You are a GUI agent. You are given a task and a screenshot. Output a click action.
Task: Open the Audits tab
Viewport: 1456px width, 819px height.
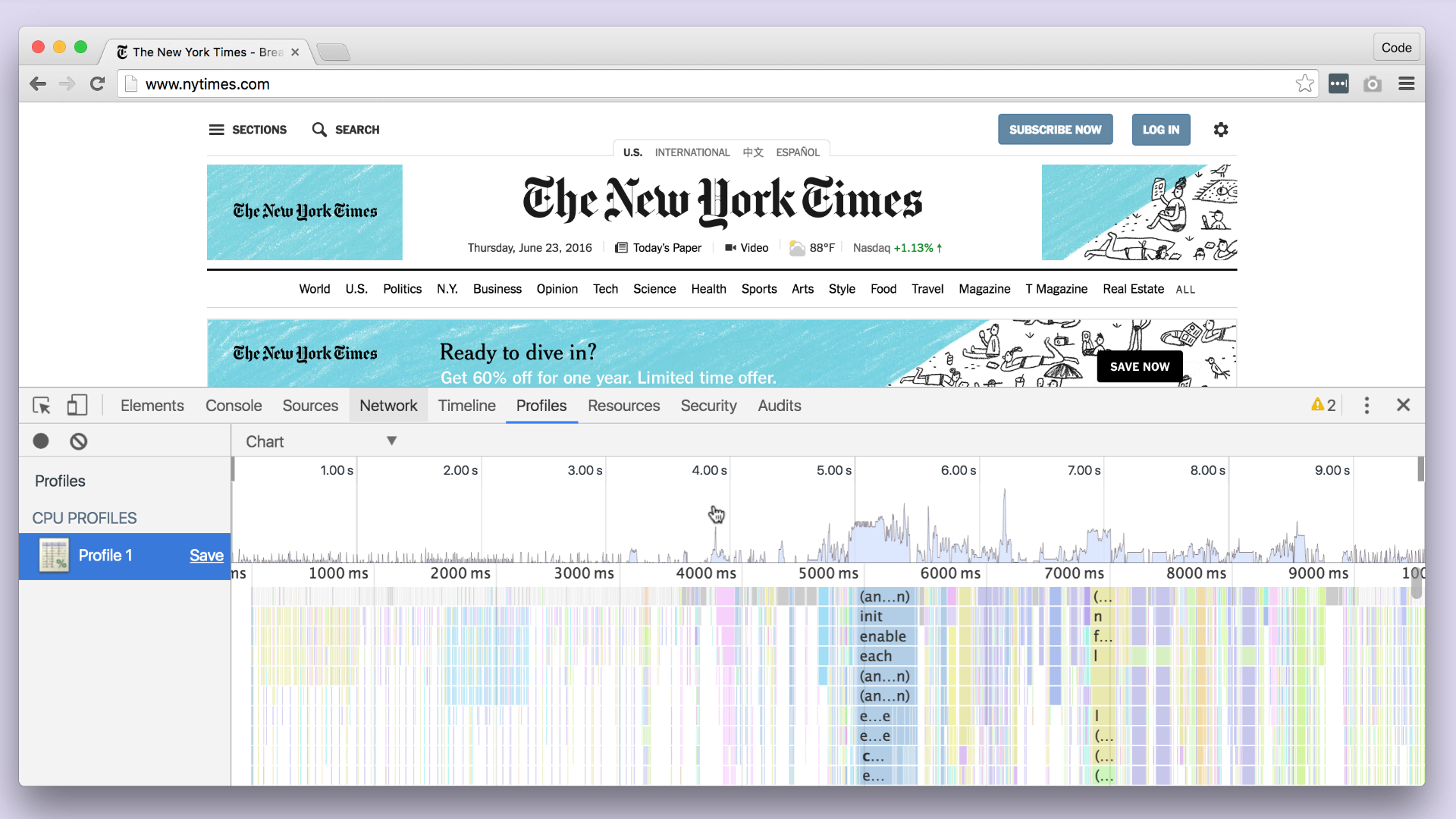pyautogui.click(x=780, y=406)
